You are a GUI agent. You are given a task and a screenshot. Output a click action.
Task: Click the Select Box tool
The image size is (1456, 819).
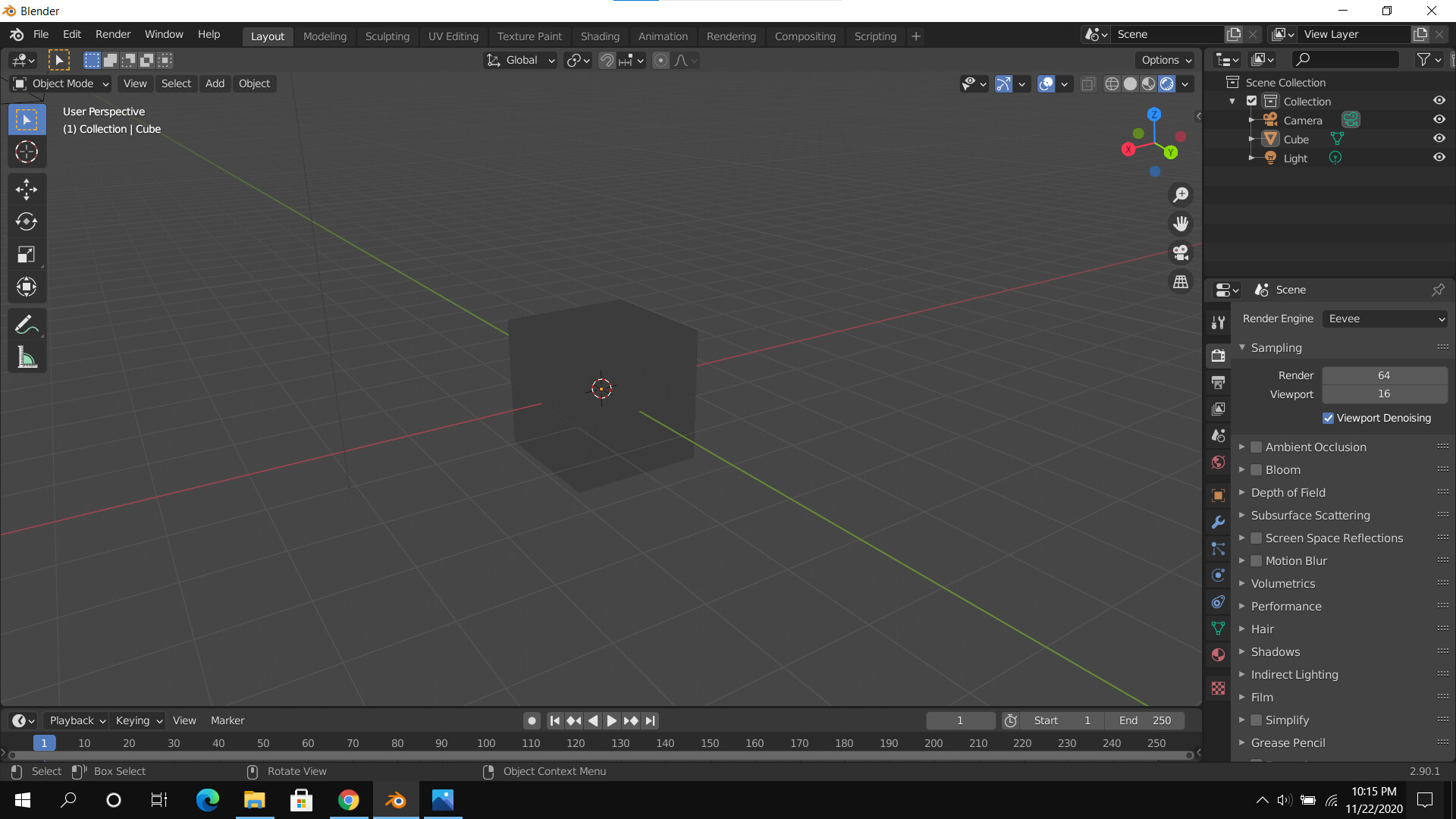(27, 120)
